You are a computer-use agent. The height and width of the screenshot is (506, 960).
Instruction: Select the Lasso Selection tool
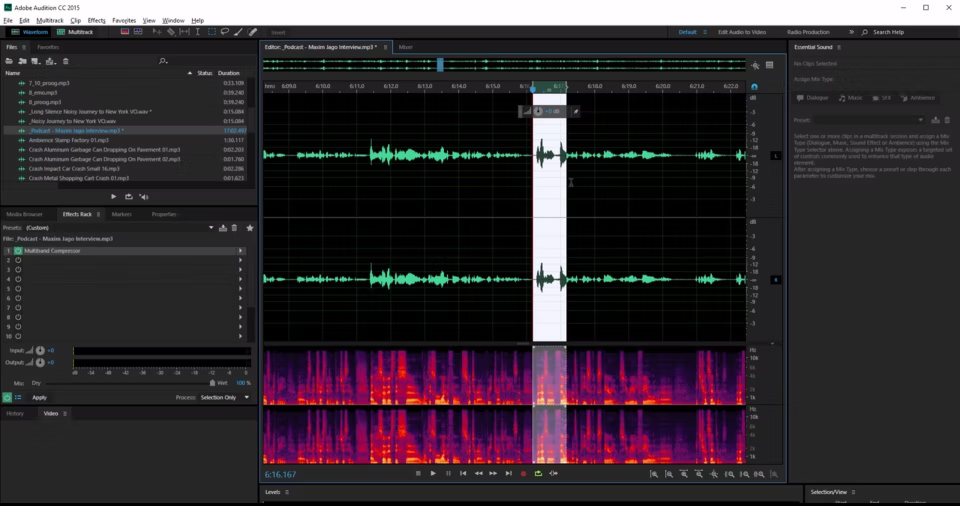pos(225,32)
